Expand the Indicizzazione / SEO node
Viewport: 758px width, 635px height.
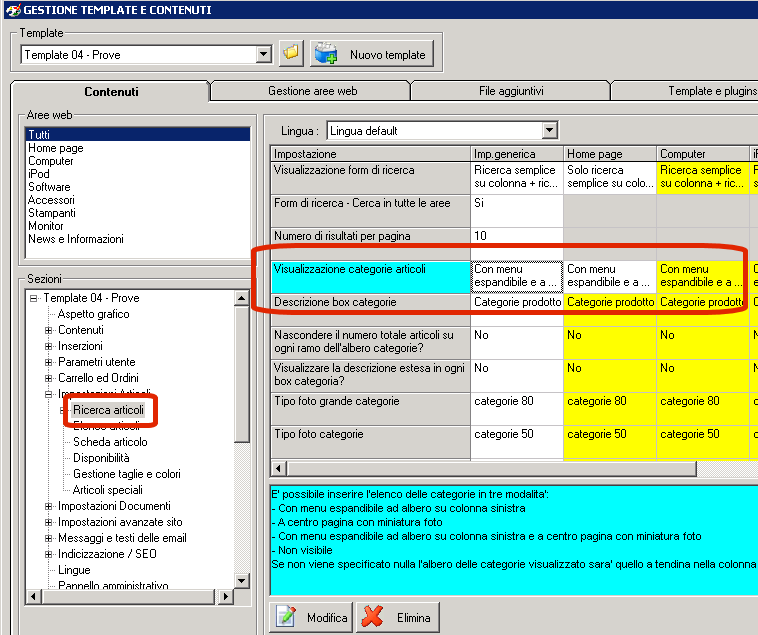click(49, 554)
